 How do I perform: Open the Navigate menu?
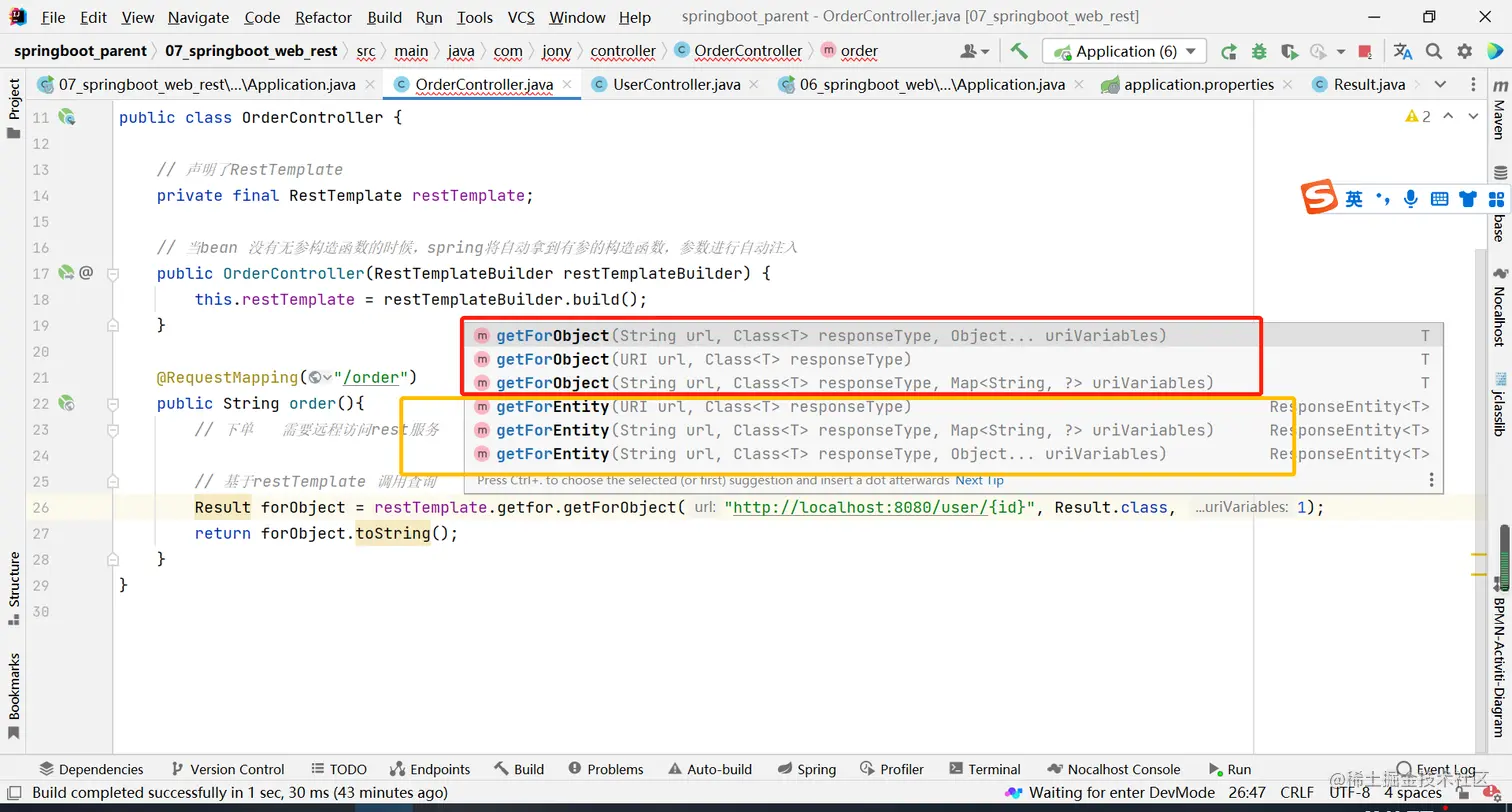[x=198, y=17]
